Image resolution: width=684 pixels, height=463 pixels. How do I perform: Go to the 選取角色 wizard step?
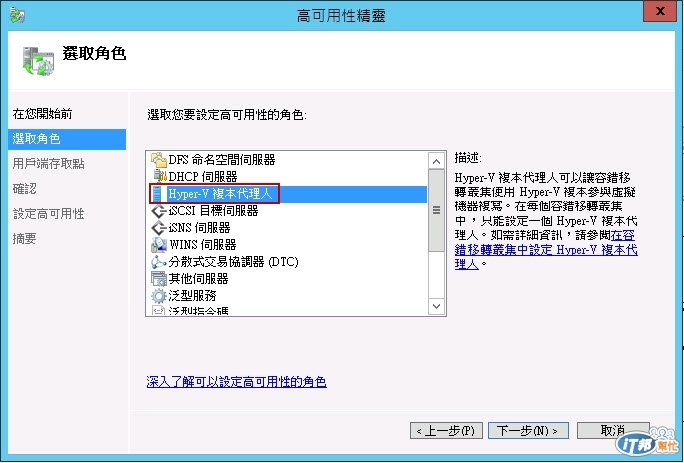(67, 139)
